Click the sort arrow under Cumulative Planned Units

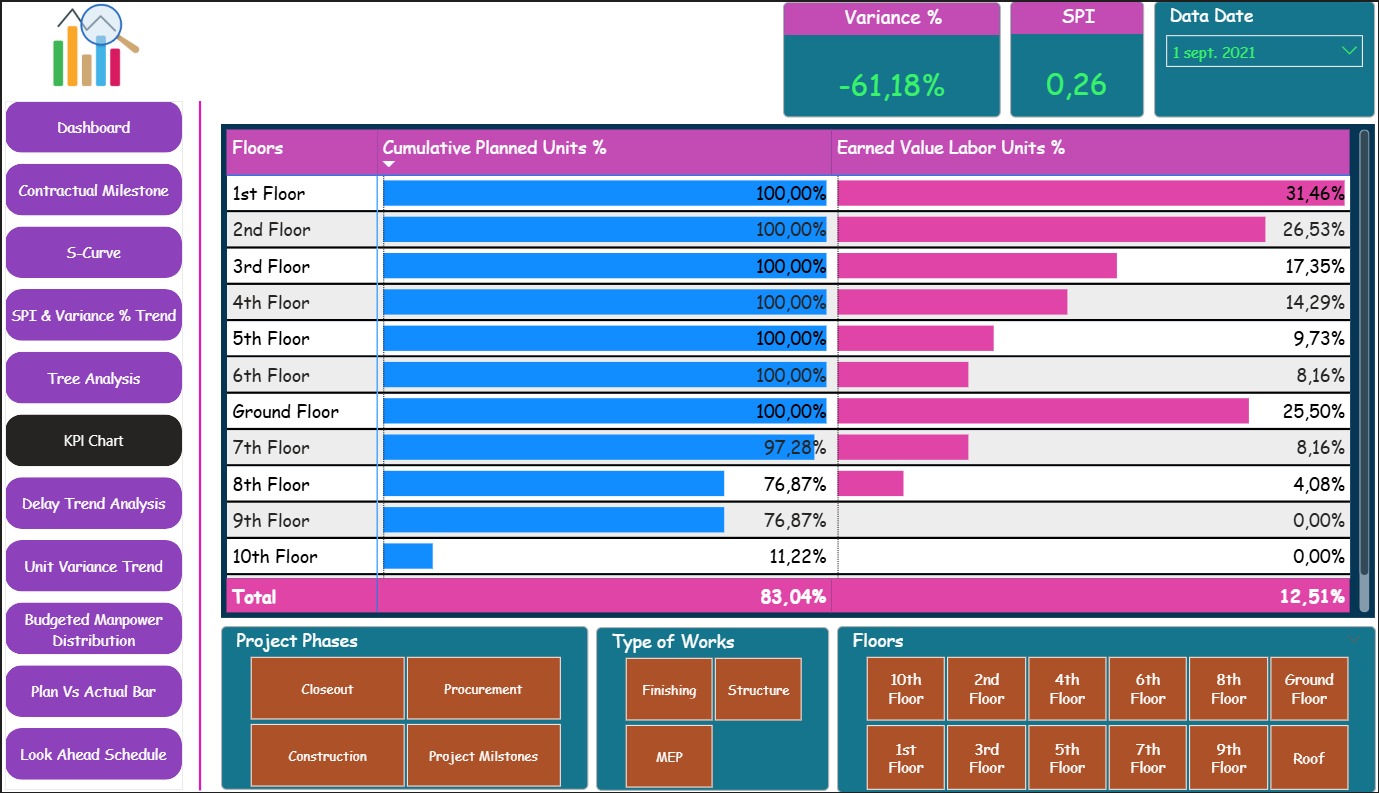[390, 164]
